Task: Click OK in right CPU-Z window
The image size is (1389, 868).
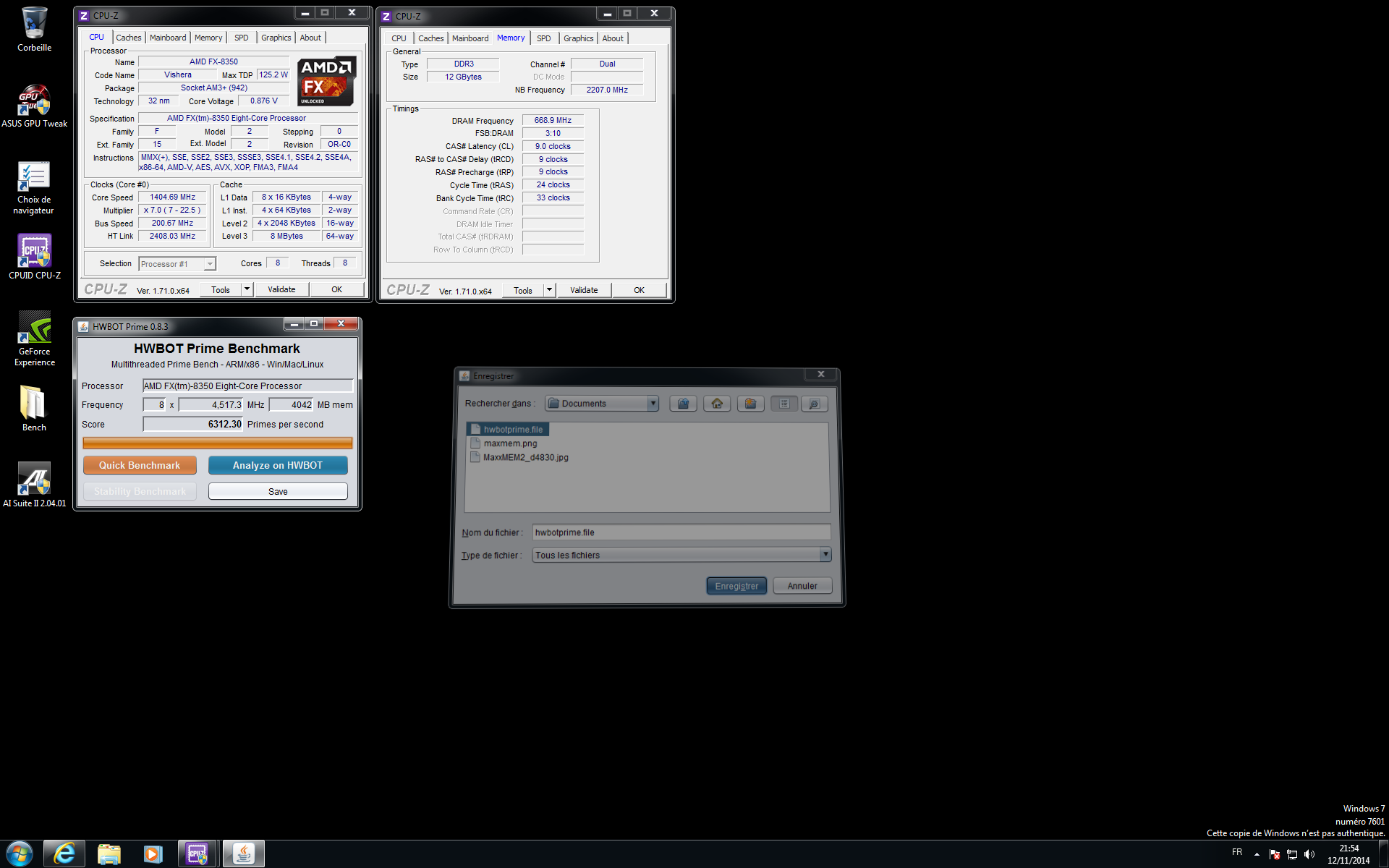Action: click(640, 290)
